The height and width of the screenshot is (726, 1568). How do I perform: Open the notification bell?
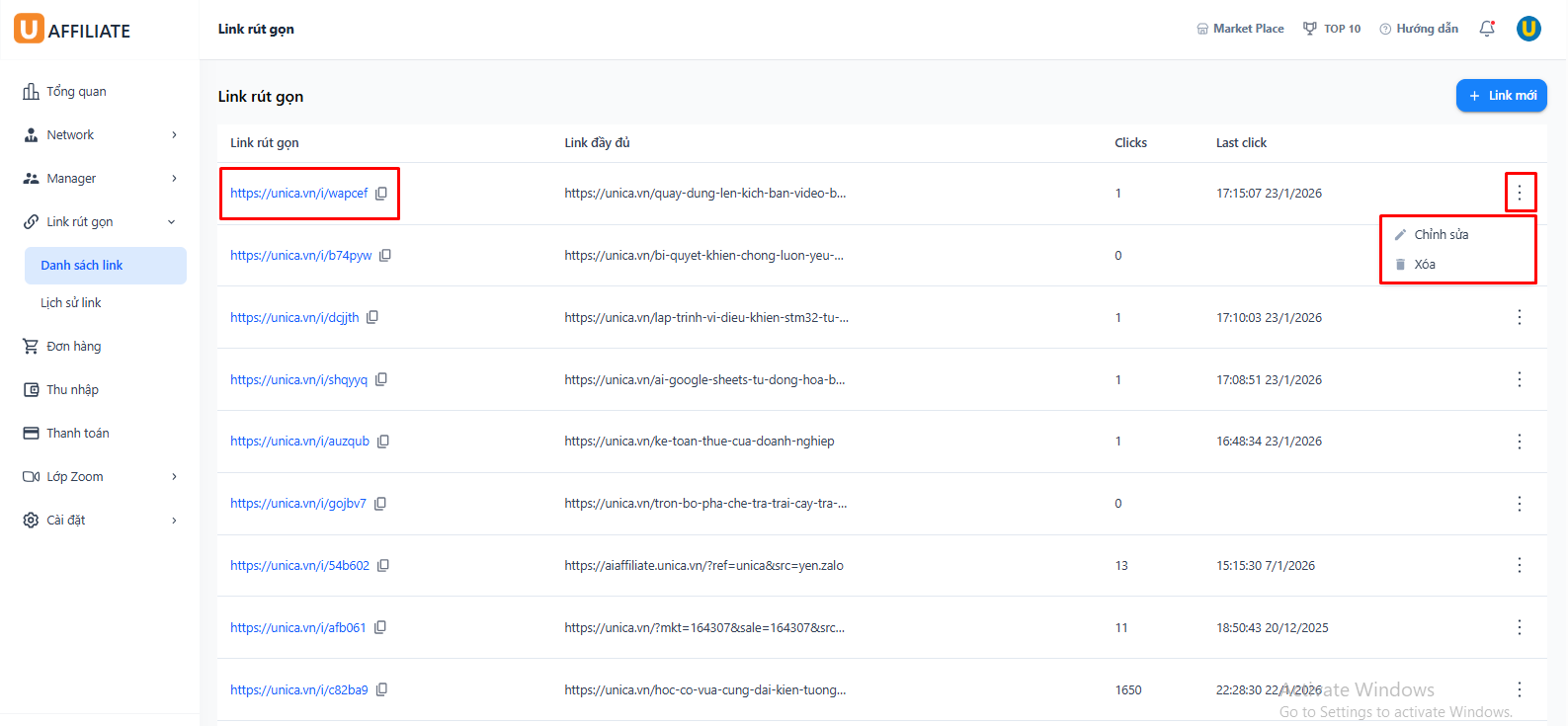1487,29
